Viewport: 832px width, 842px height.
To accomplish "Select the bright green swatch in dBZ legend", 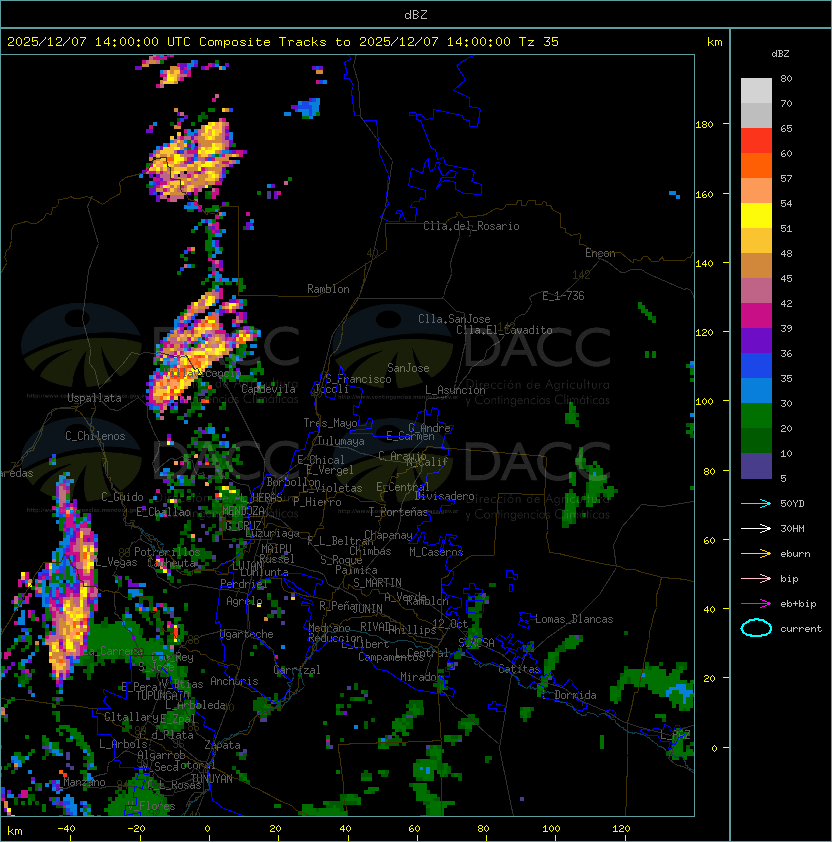I will 756,416.
